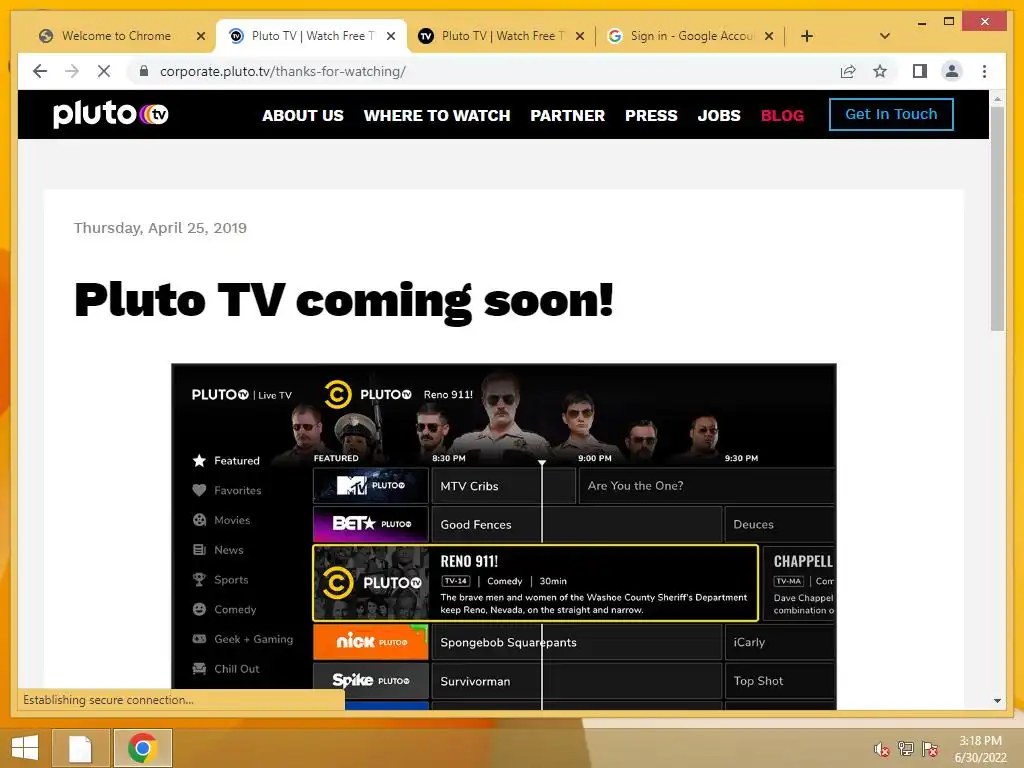1024x768 pixels.
Task: Click the forward navigation arrow
Action: click(x=72, y=71)
